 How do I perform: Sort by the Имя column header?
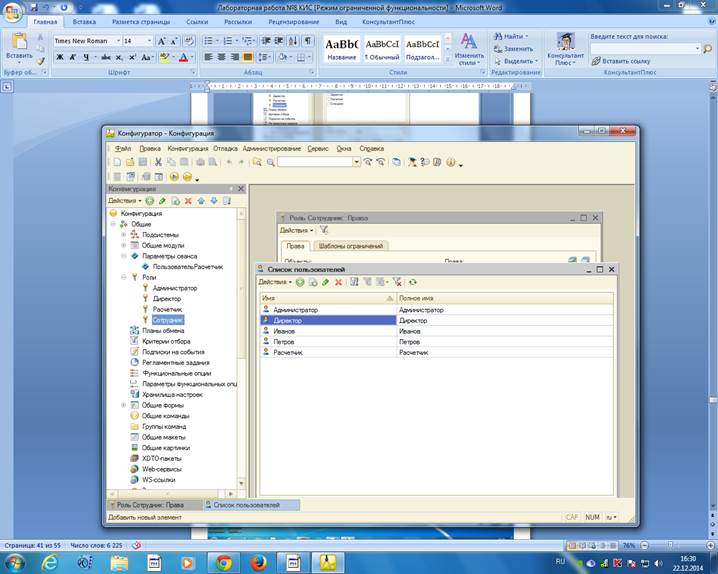328,298
